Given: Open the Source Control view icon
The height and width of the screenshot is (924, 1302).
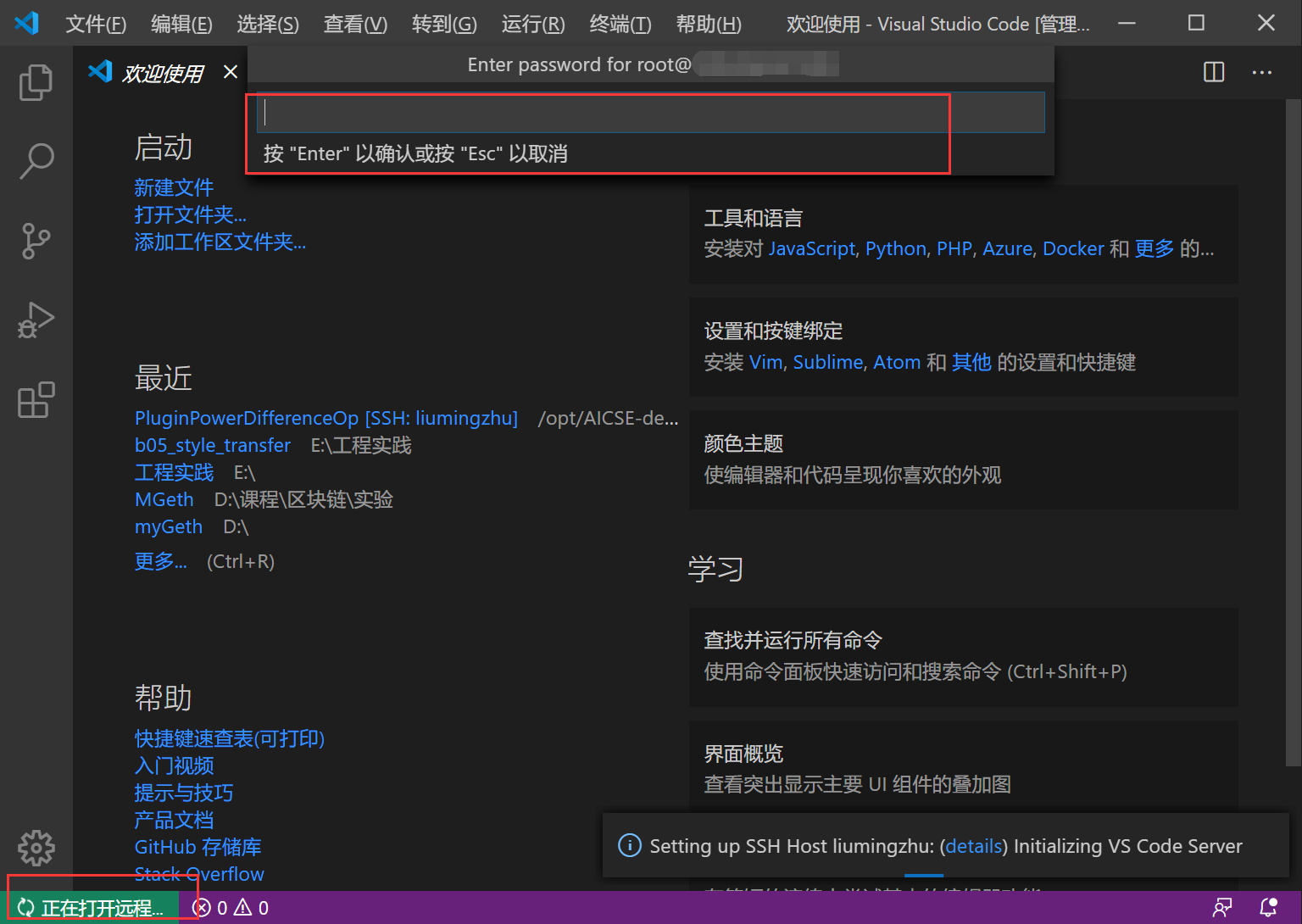Looking at the screenshot, I should pos(36,241).
